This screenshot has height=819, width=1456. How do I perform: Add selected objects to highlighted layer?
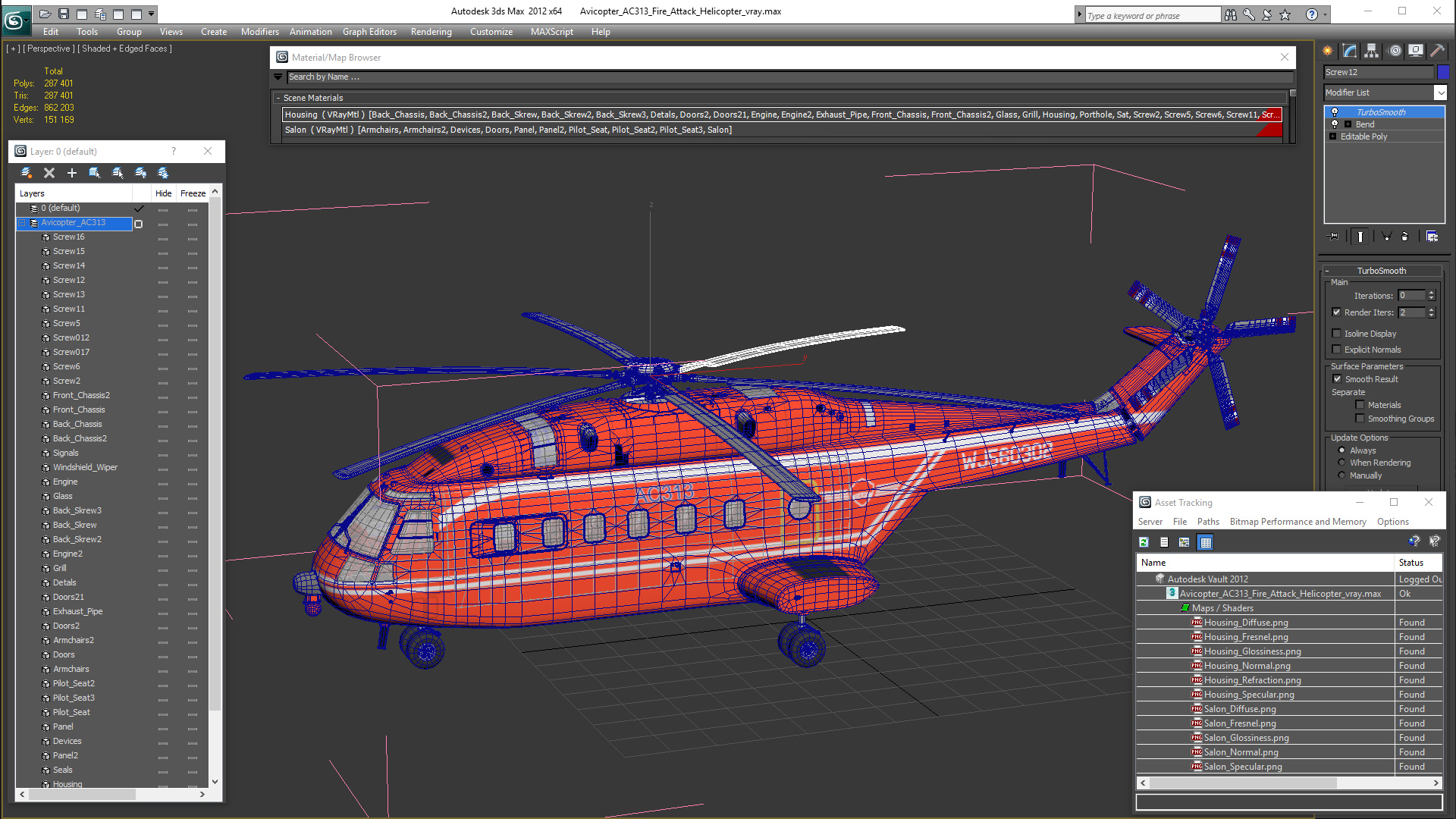[72, 173]
